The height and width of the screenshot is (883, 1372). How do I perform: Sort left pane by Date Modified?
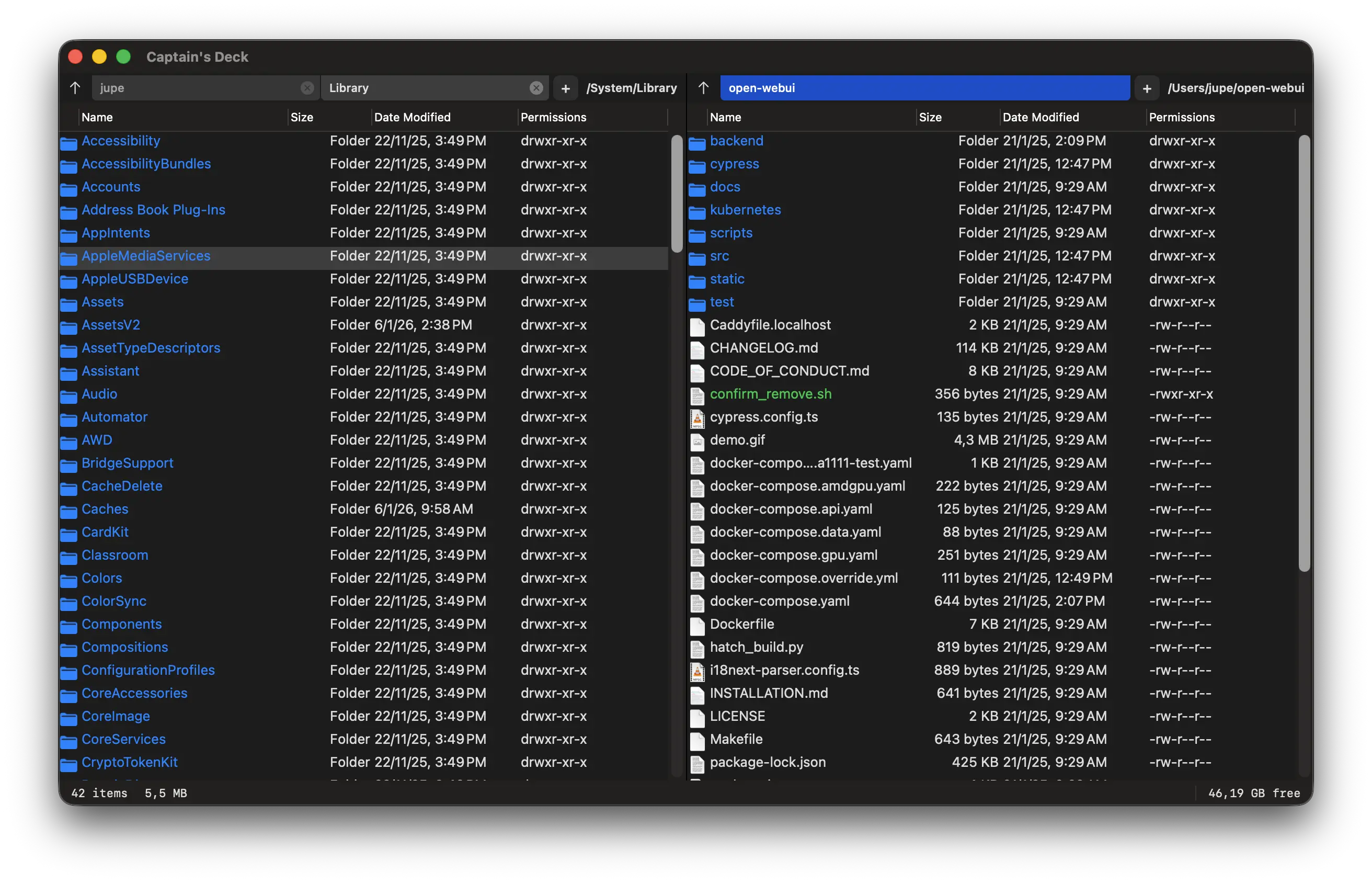(x=412, y=118)
